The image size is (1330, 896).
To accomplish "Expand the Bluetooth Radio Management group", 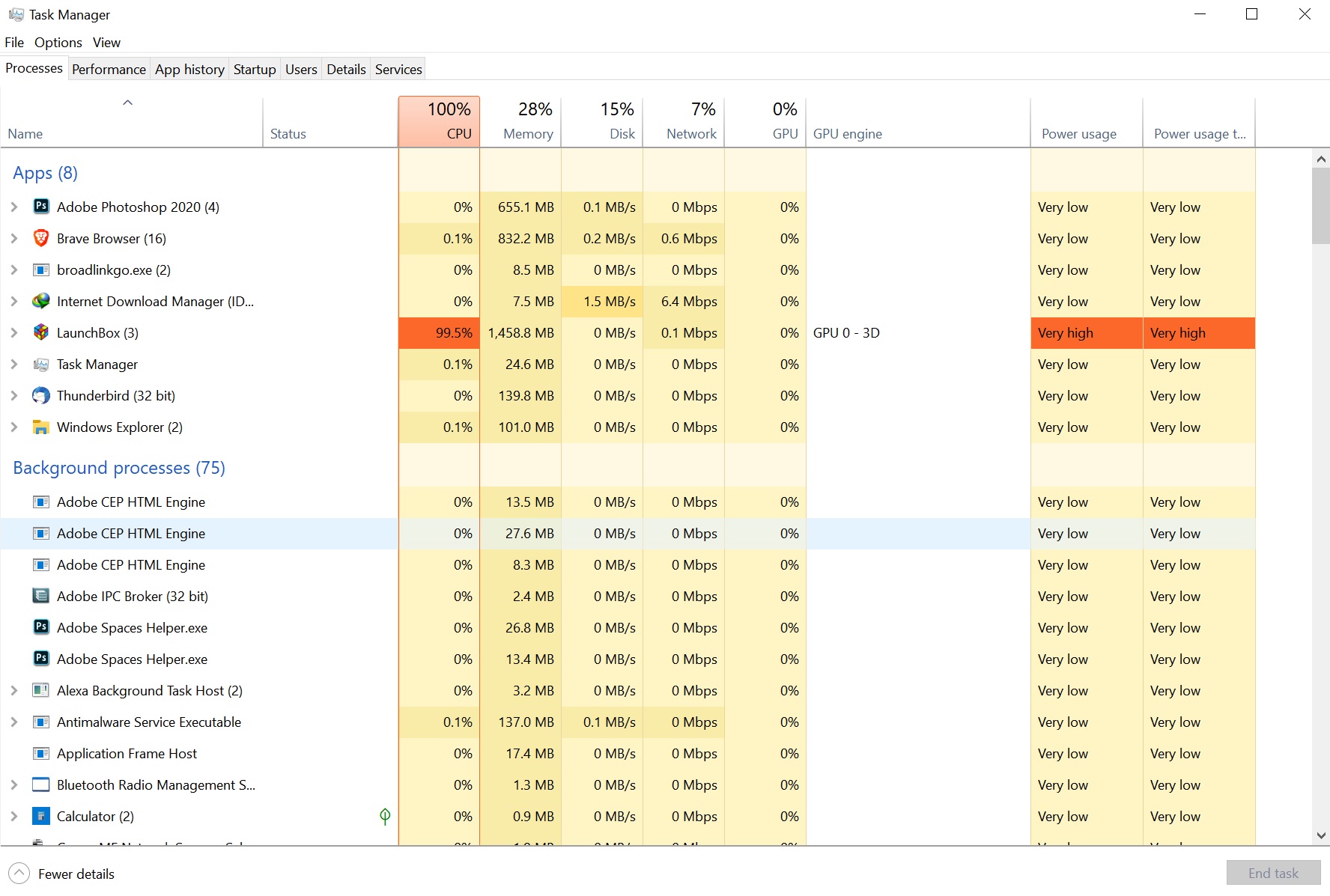I will pyautogui.click(x=13, y=784).
